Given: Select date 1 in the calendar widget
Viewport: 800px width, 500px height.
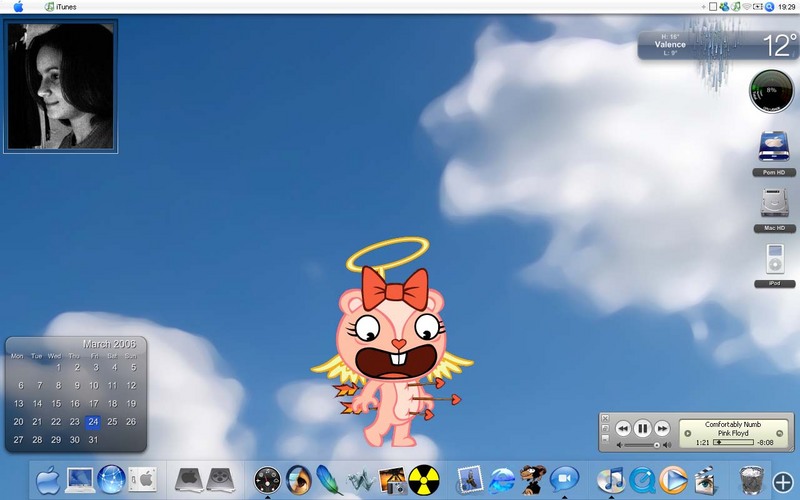Looking at the screenshot, I should point(58,367).
